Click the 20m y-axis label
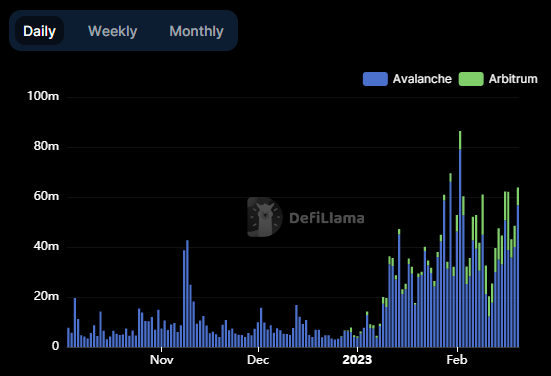 pos(46,296)
